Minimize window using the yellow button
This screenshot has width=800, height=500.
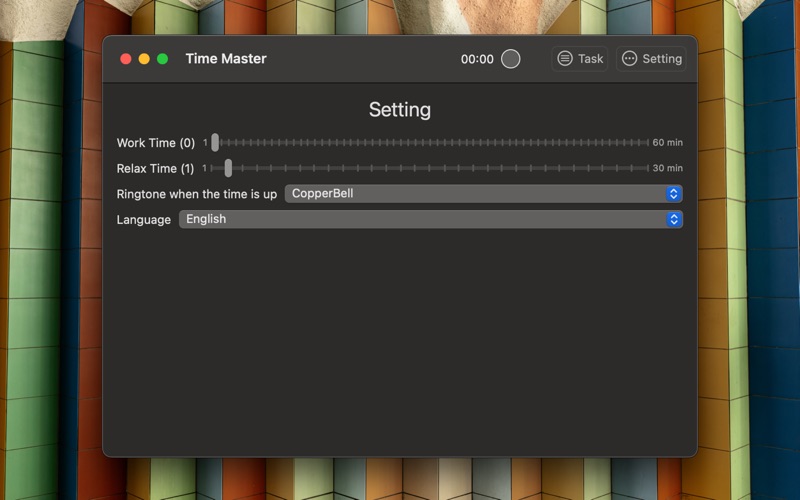144,59
